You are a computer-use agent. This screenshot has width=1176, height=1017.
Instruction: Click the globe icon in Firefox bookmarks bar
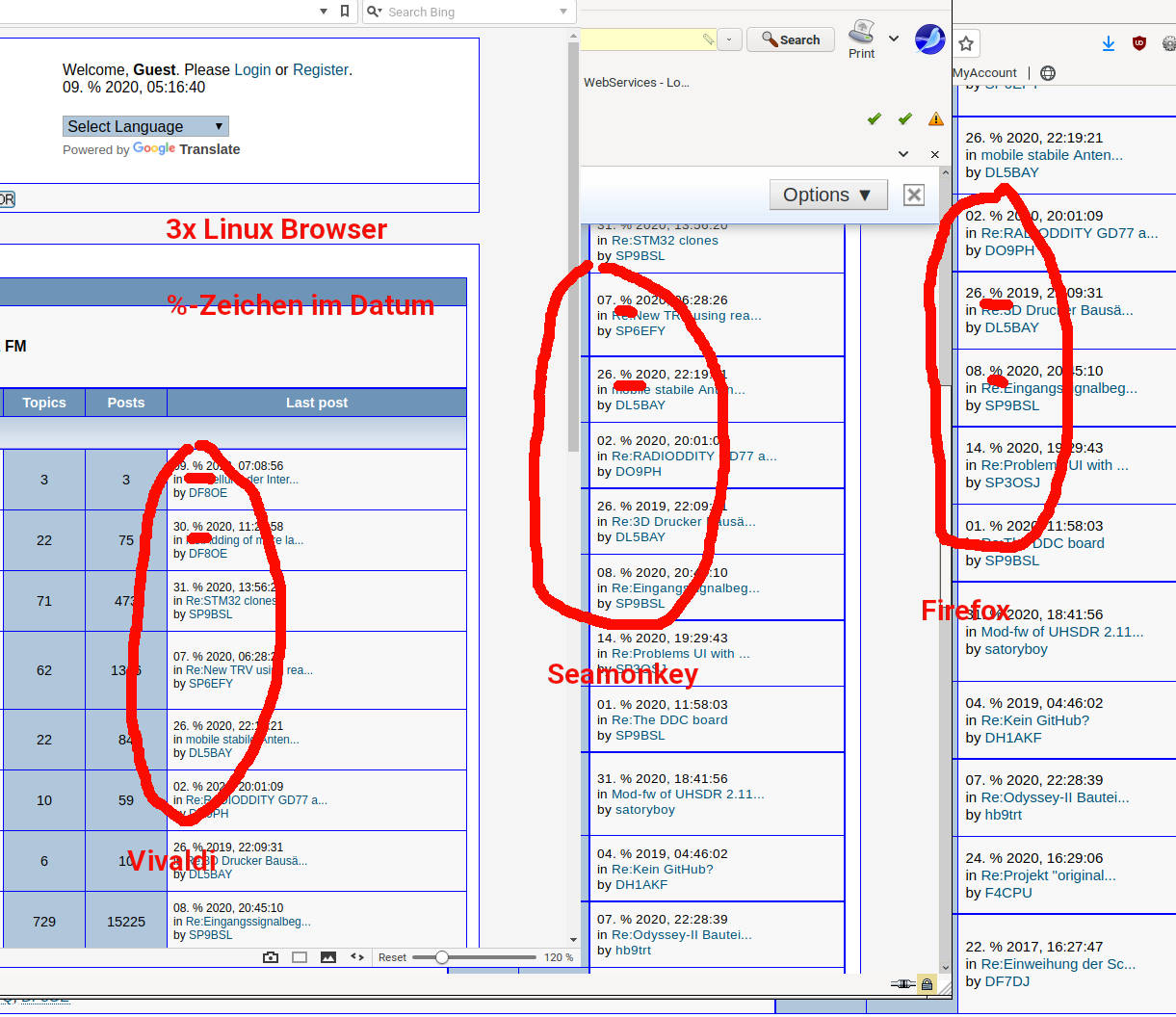(1048, 72)
